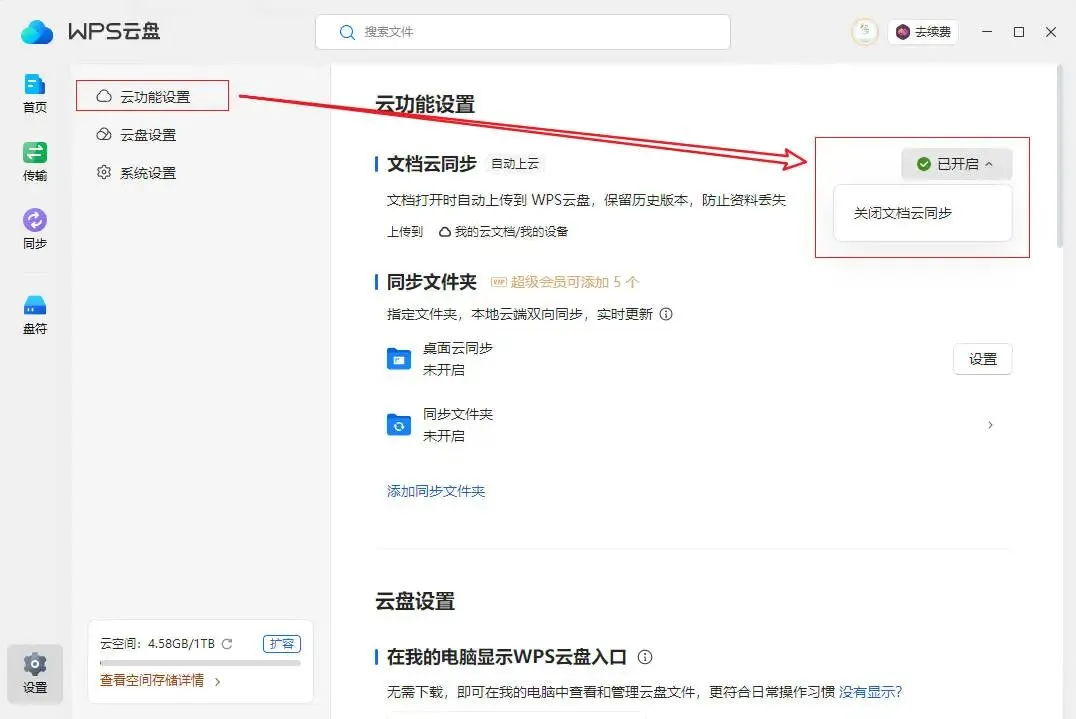The height and width of the screenshot is (719, 1076).
Task: Click the cloud icon before 我的云文档/我的设备
Action: pyautogui.click(x=445, y=232)
